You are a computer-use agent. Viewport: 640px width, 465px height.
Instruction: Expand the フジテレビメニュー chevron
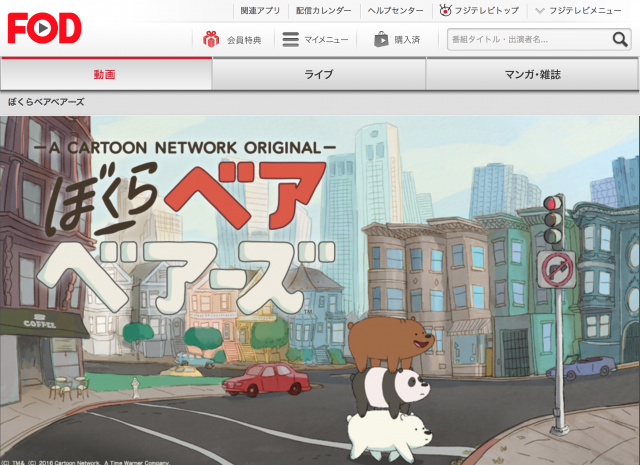click(540, 11)
